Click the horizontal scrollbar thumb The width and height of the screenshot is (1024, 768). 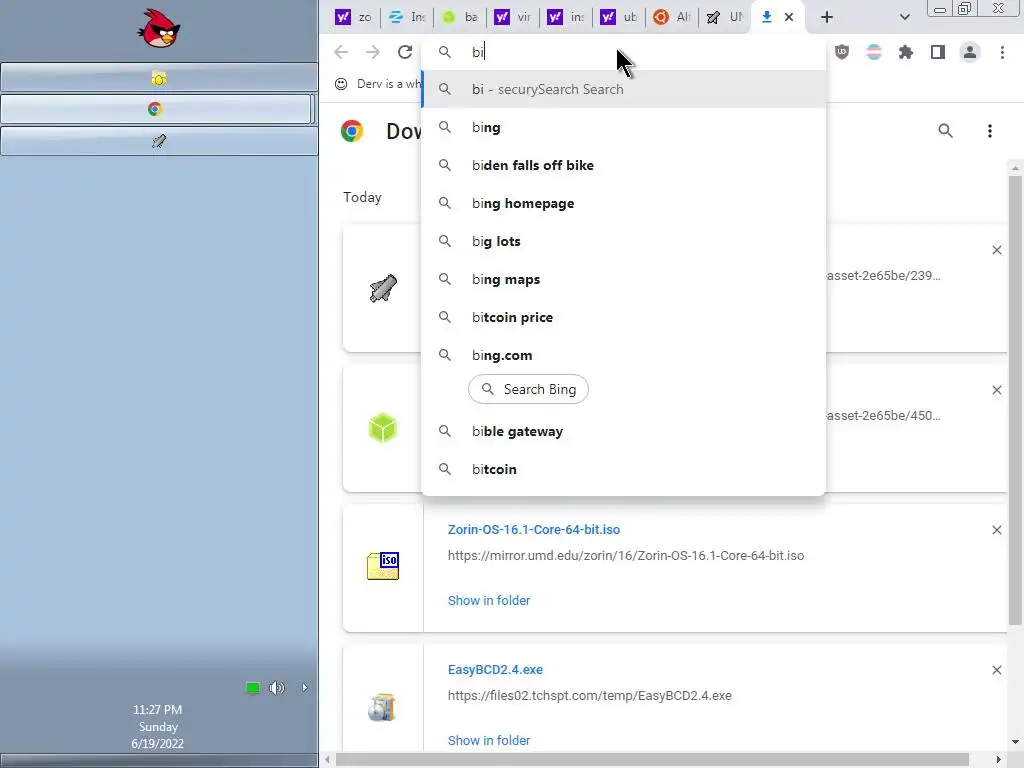coord(652,760)
